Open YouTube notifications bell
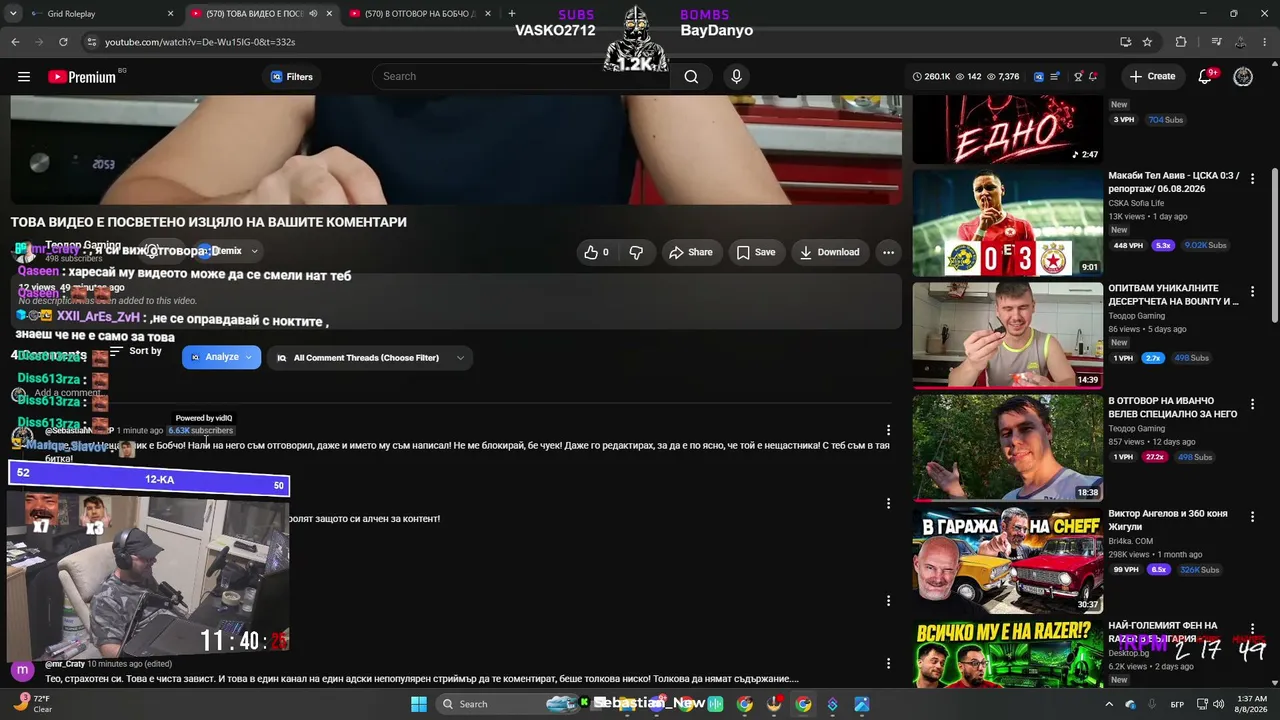Image resolution: width=1280 pixels, height=720 pixels. pos(1205,77)
